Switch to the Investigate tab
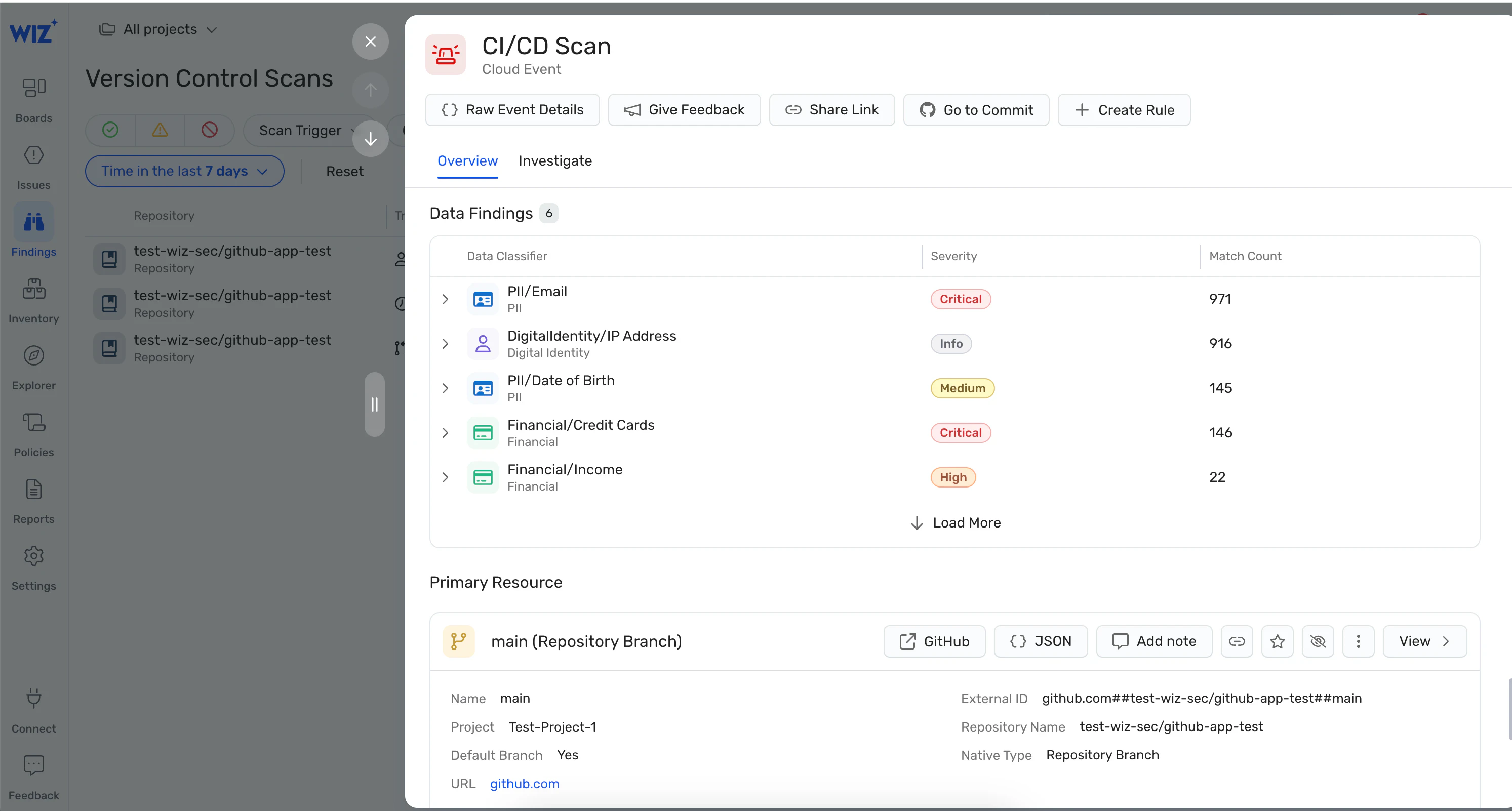This screenshot has width=1512, height=811. click(555, 160)
